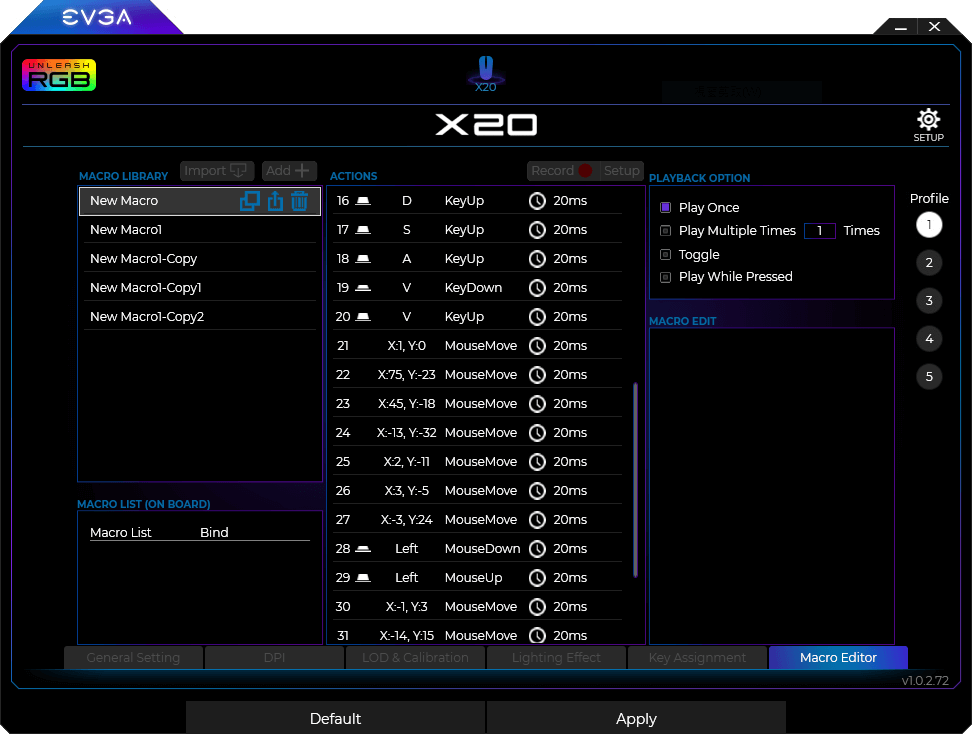Switch to Profile 2

pyautogui.click(x=929, y=263)
